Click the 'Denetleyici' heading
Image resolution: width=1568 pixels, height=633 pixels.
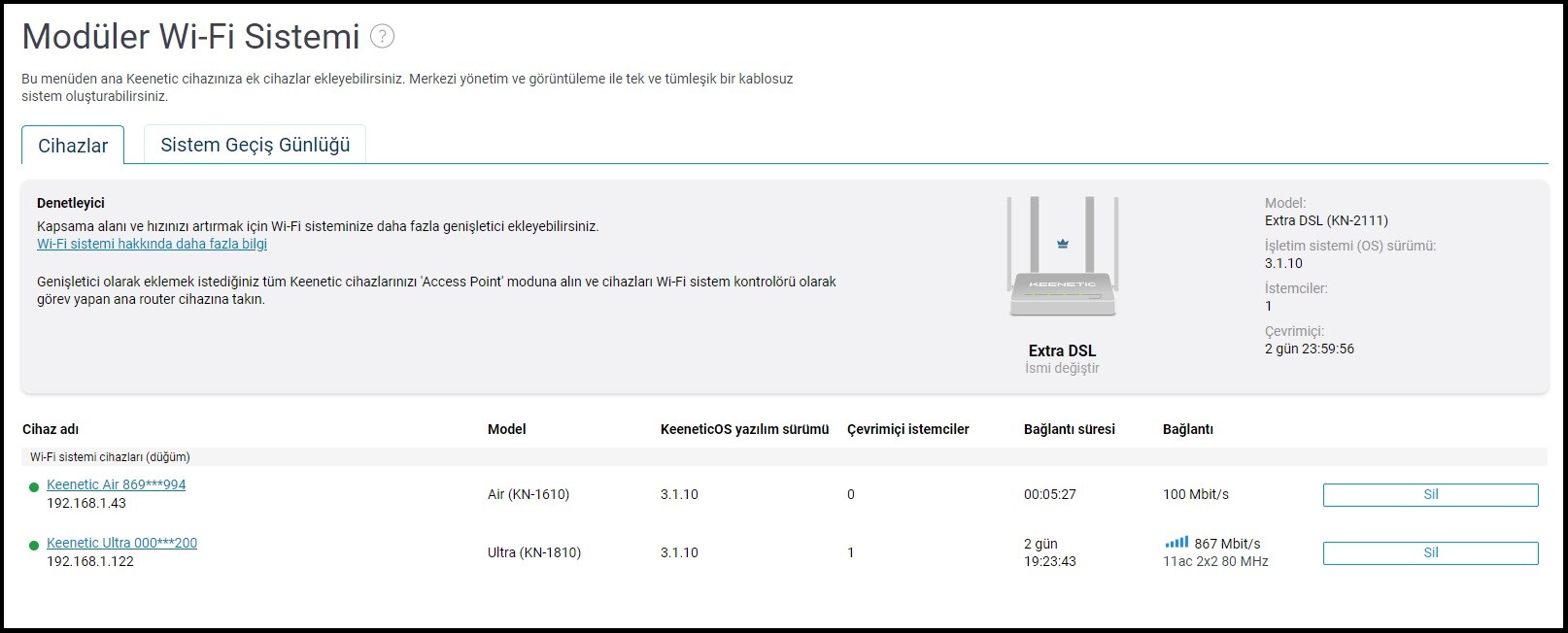pos(71,203)
